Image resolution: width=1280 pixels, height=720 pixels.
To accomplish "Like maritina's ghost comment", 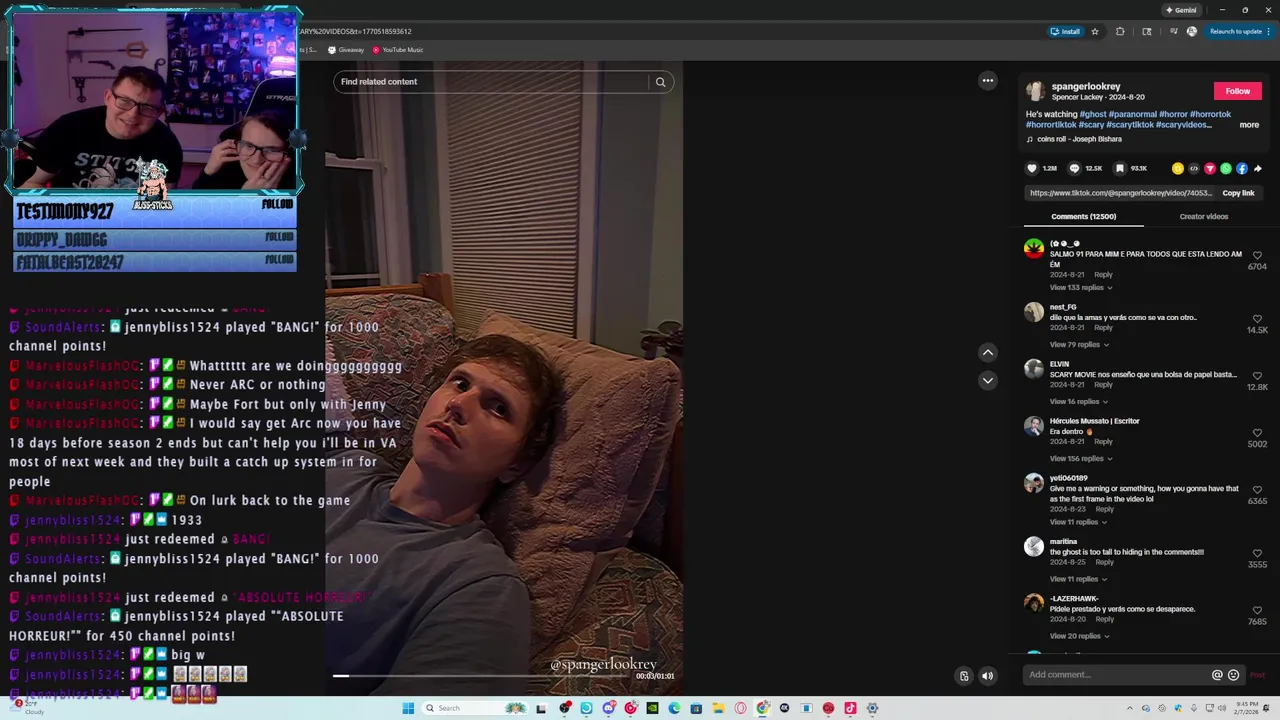I will (x=1257, y=553).
